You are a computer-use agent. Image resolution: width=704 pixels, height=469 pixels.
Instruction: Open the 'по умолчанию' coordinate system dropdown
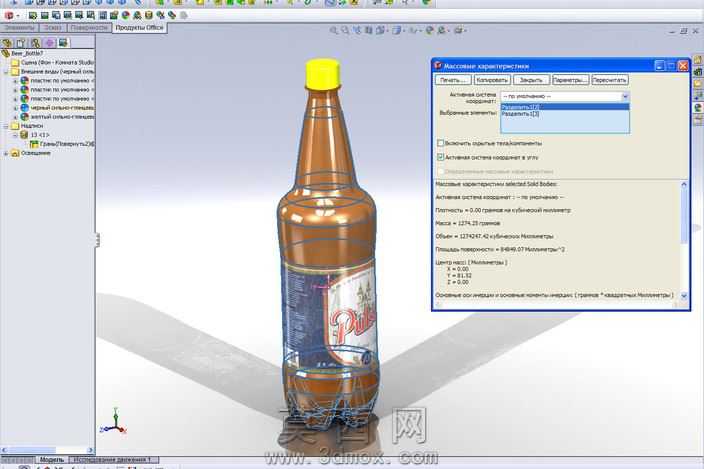tap(625, 96)
